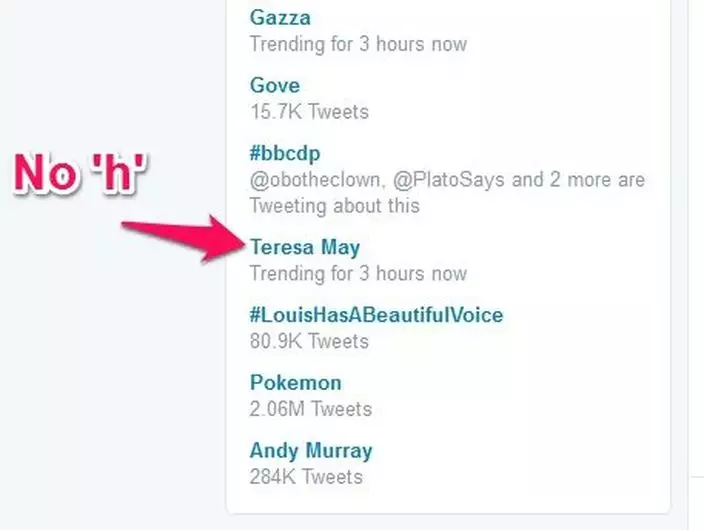Click the 'Tweeting about this' line
The width and height of the screenshot is (704, 530).
[334, 206]
